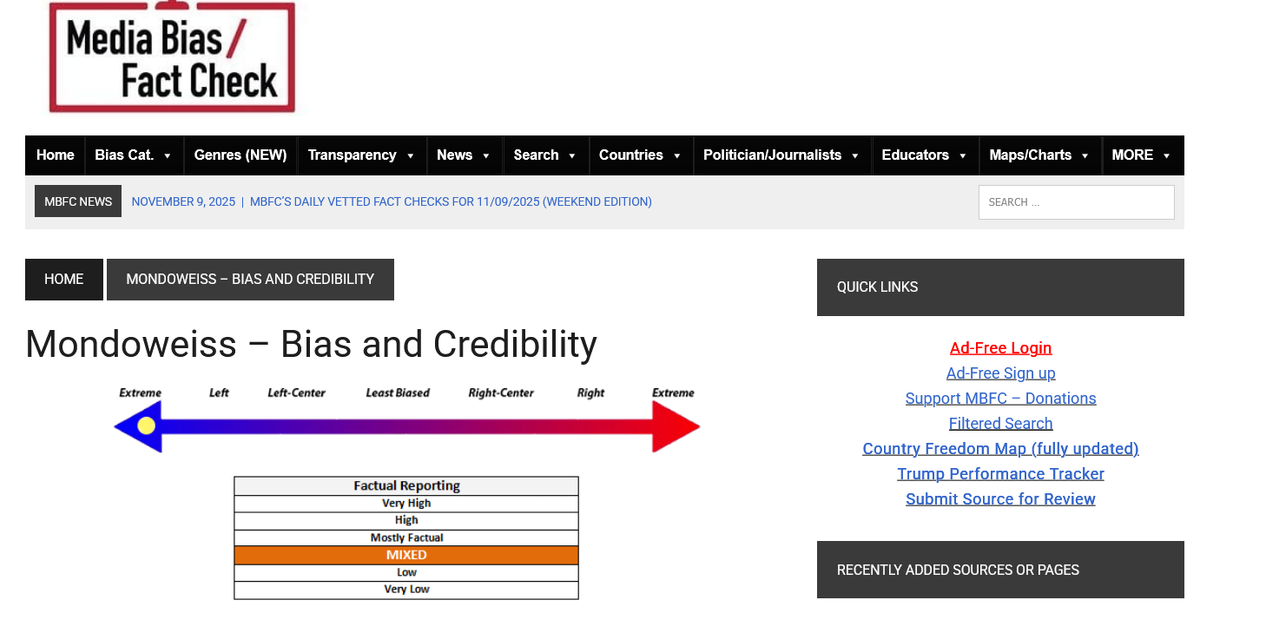Click the Mondoweiss – Bias and Credibility breadcrumb
Screen dimensions: 1279x620
250,279
